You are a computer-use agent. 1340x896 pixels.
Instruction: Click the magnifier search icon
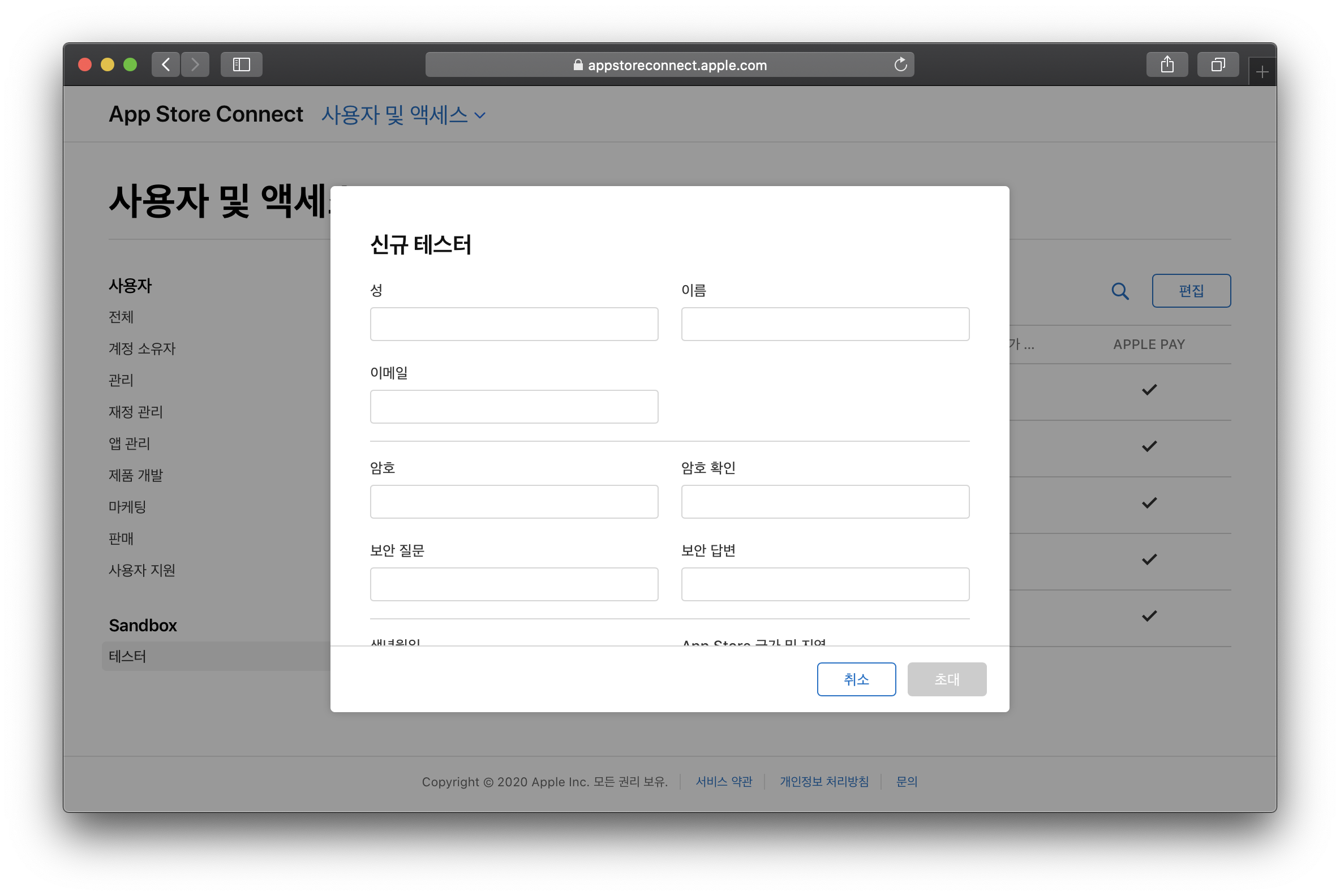coord(1120,291)
